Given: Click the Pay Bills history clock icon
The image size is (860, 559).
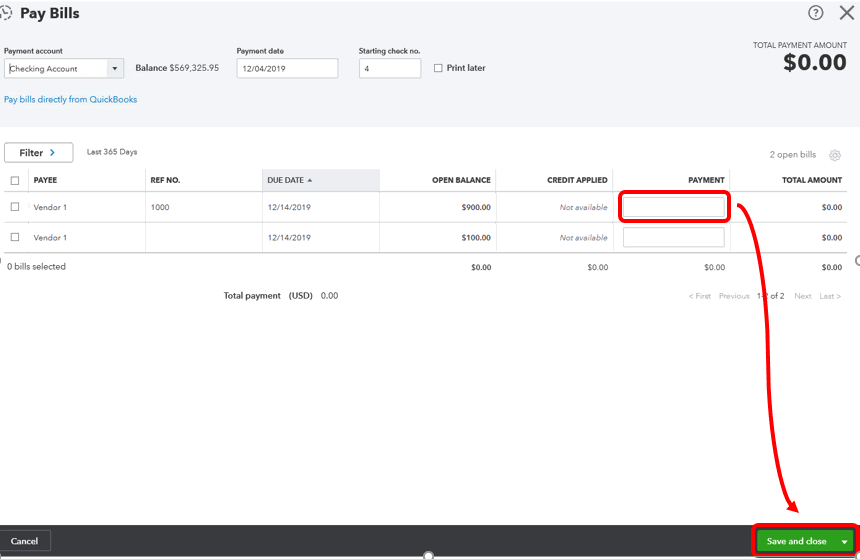Looking at the screenshot, I should coord(6,13).
